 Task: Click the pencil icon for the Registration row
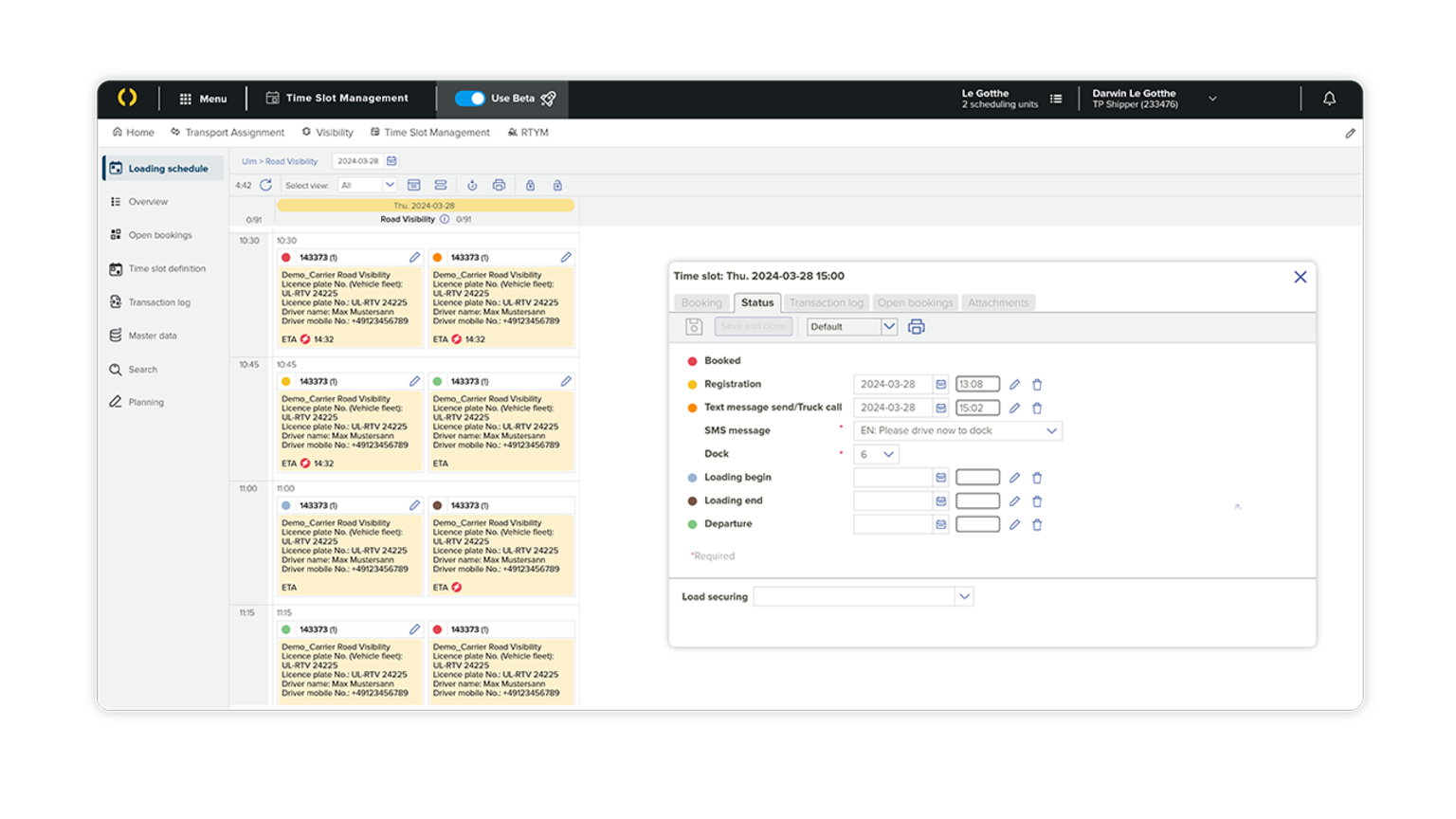[1013, 384]
